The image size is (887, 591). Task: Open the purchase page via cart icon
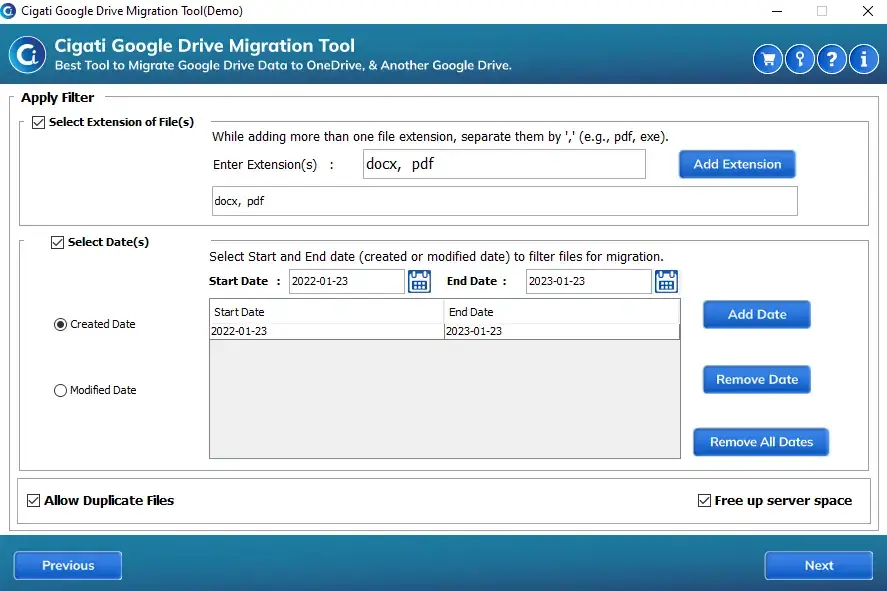click(x=767, y=59)
